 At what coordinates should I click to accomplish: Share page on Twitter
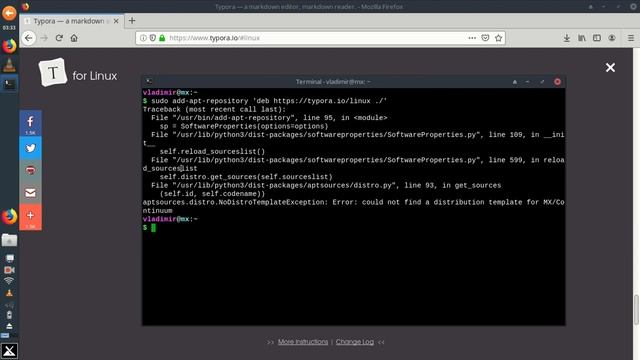tap(30, 148)
